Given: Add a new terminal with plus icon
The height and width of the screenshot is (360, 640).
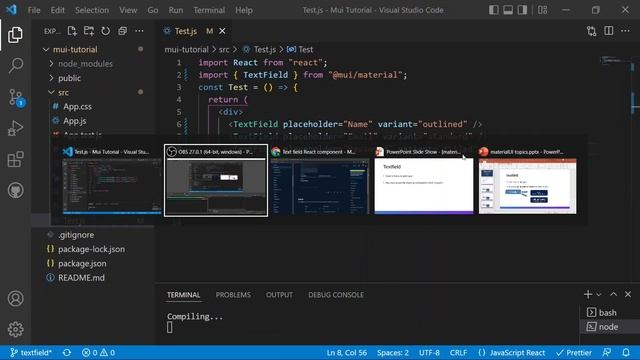Looking at the screenshot, I should tap(588, 294).
